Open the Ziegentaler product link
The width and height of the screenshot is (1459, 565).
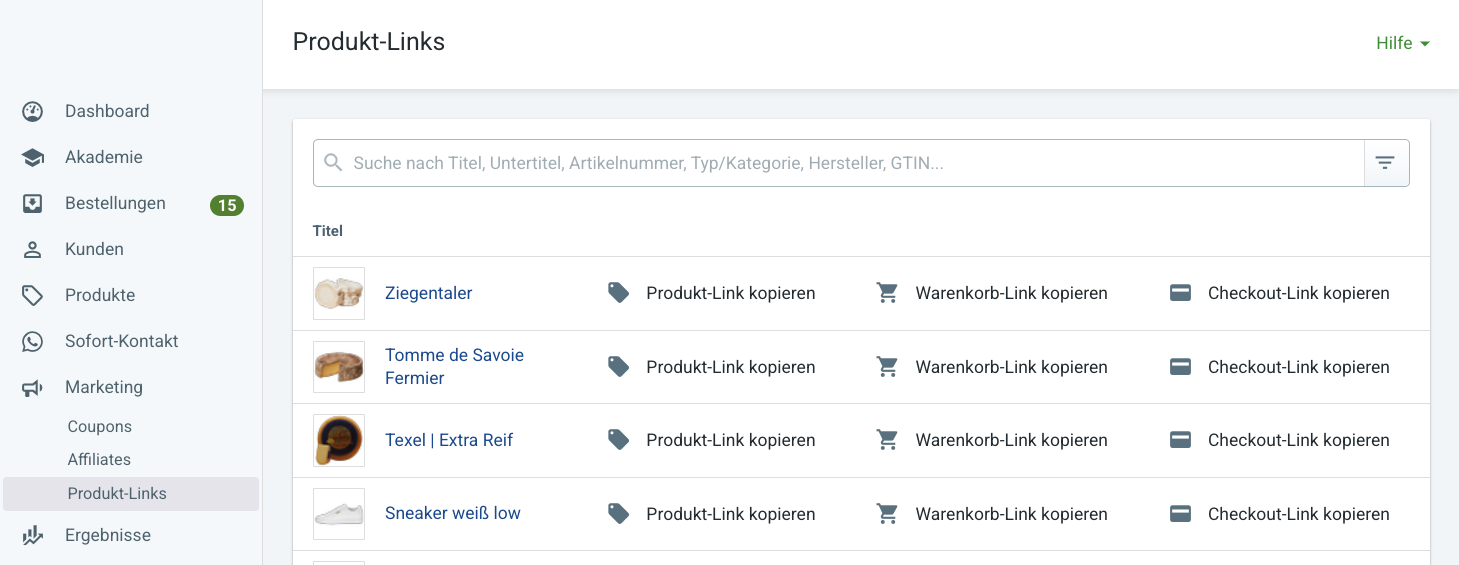pos(429,293)
